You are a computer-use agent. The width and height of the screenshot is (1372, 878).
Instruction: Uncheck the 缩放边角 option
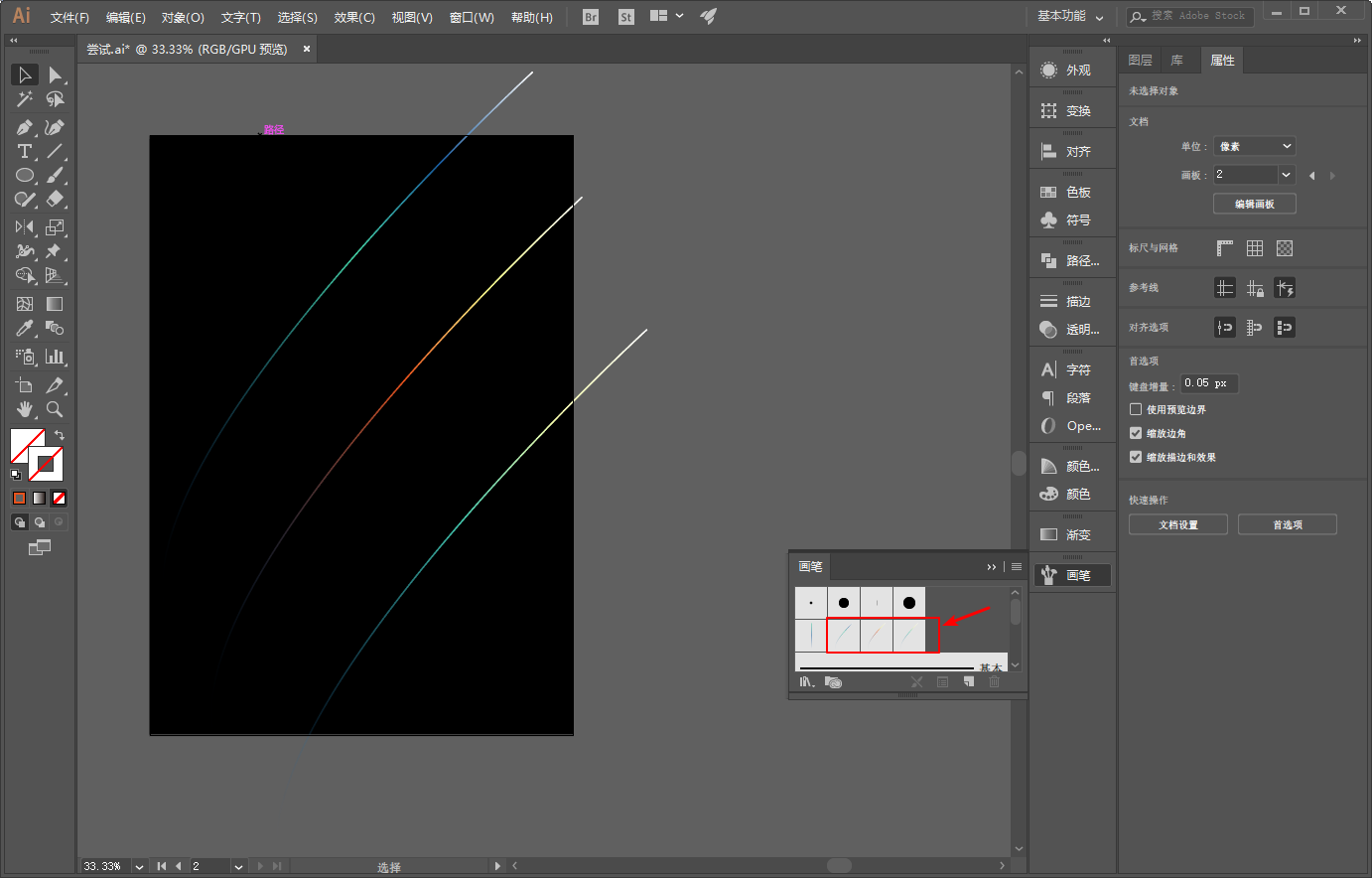coord(1136,433)
